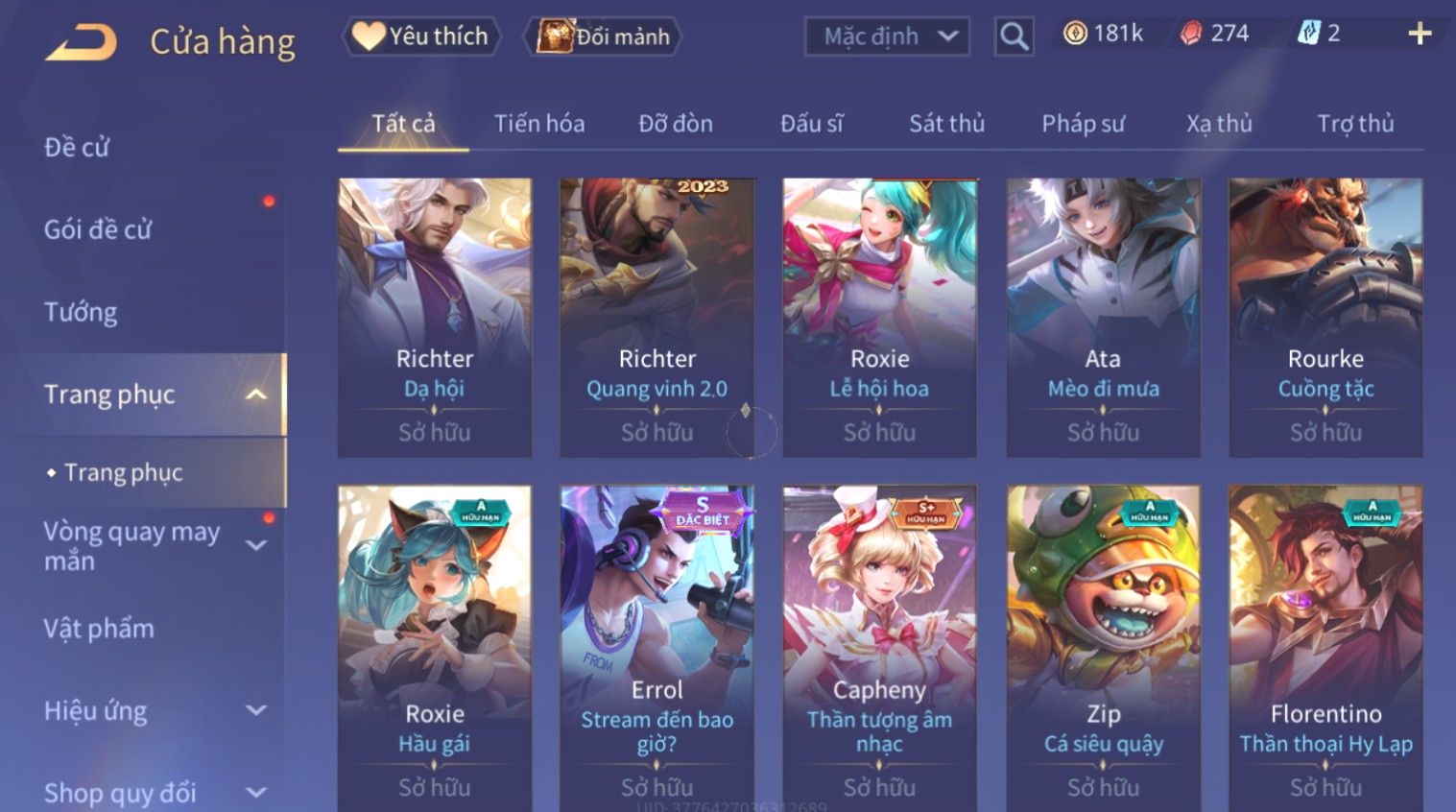The image size is (1456, 812).
Task: Open the search magnifier icon
Action: (x=1014, y=37)
